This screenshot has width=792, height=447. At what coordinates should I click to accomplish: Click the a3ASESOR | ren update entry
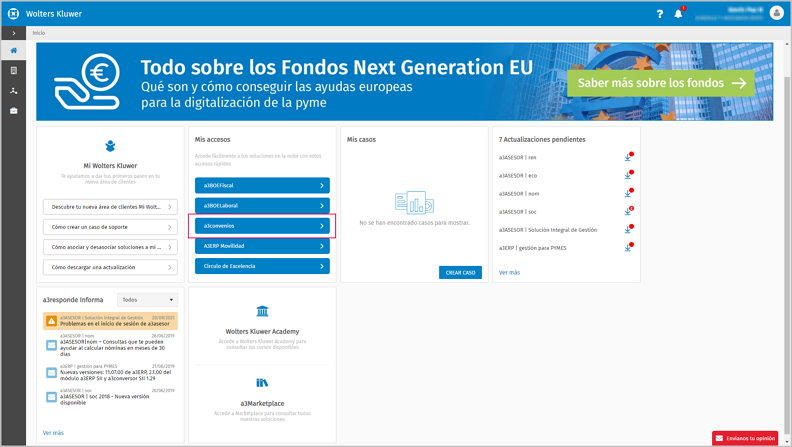click(x=518, y=158)
